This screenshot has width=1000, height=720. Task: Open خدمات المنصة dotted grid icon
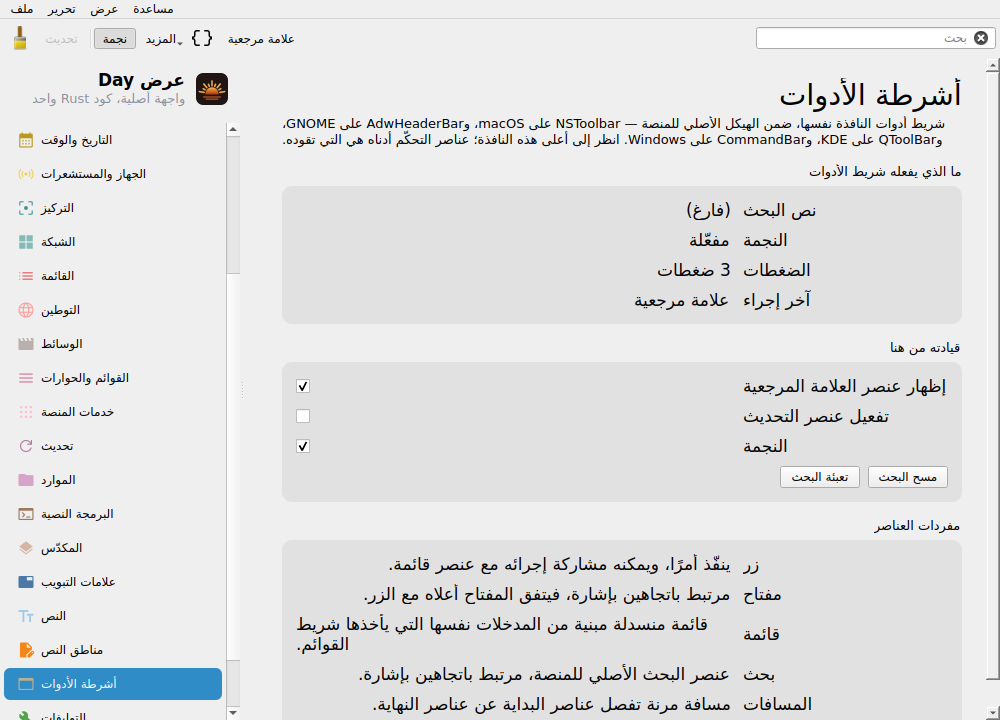tap(26, 412)
